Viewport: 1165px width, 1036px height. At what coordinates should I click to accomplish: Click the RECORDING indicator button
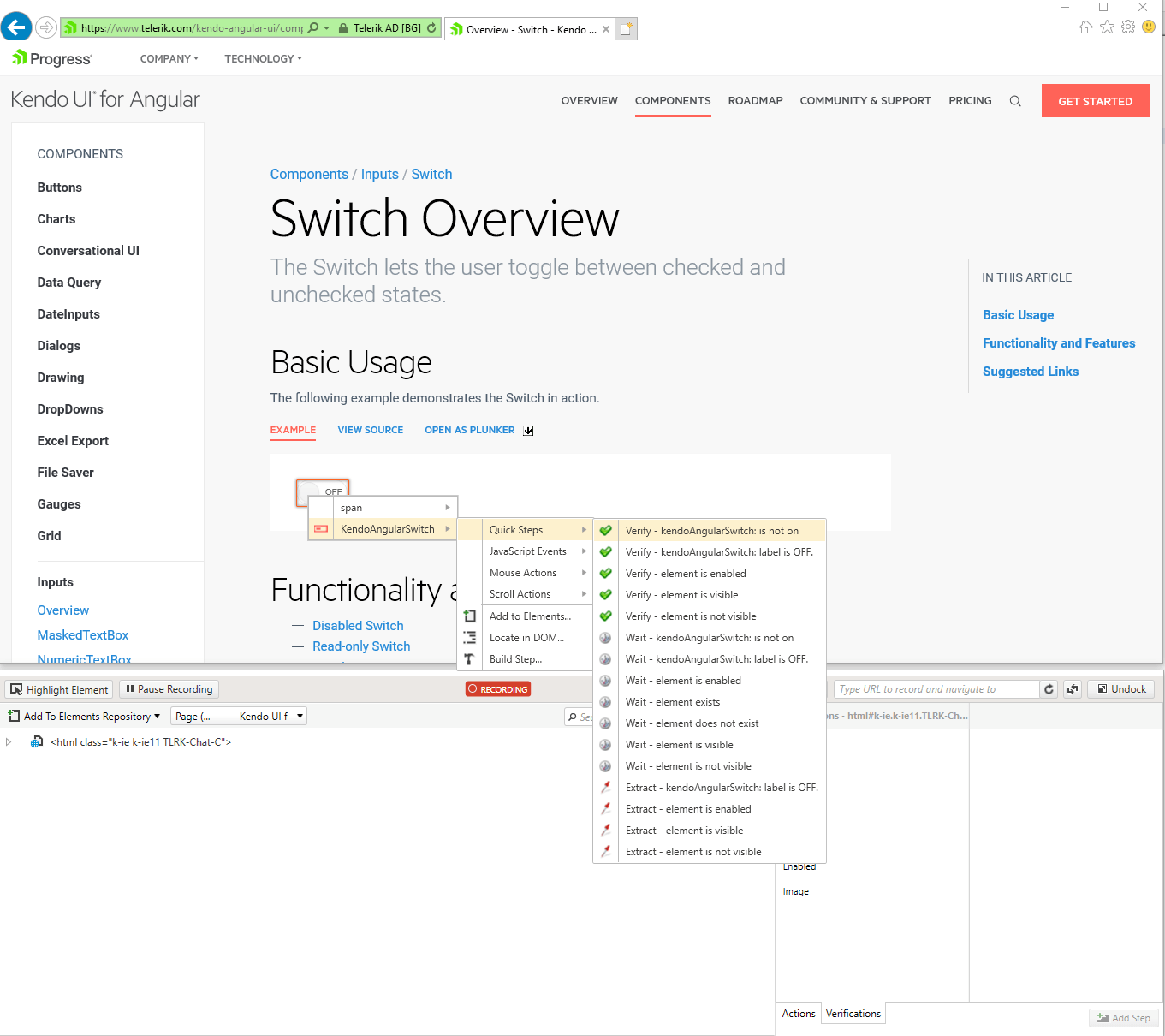pyautogui.click(x=498, y=689)
